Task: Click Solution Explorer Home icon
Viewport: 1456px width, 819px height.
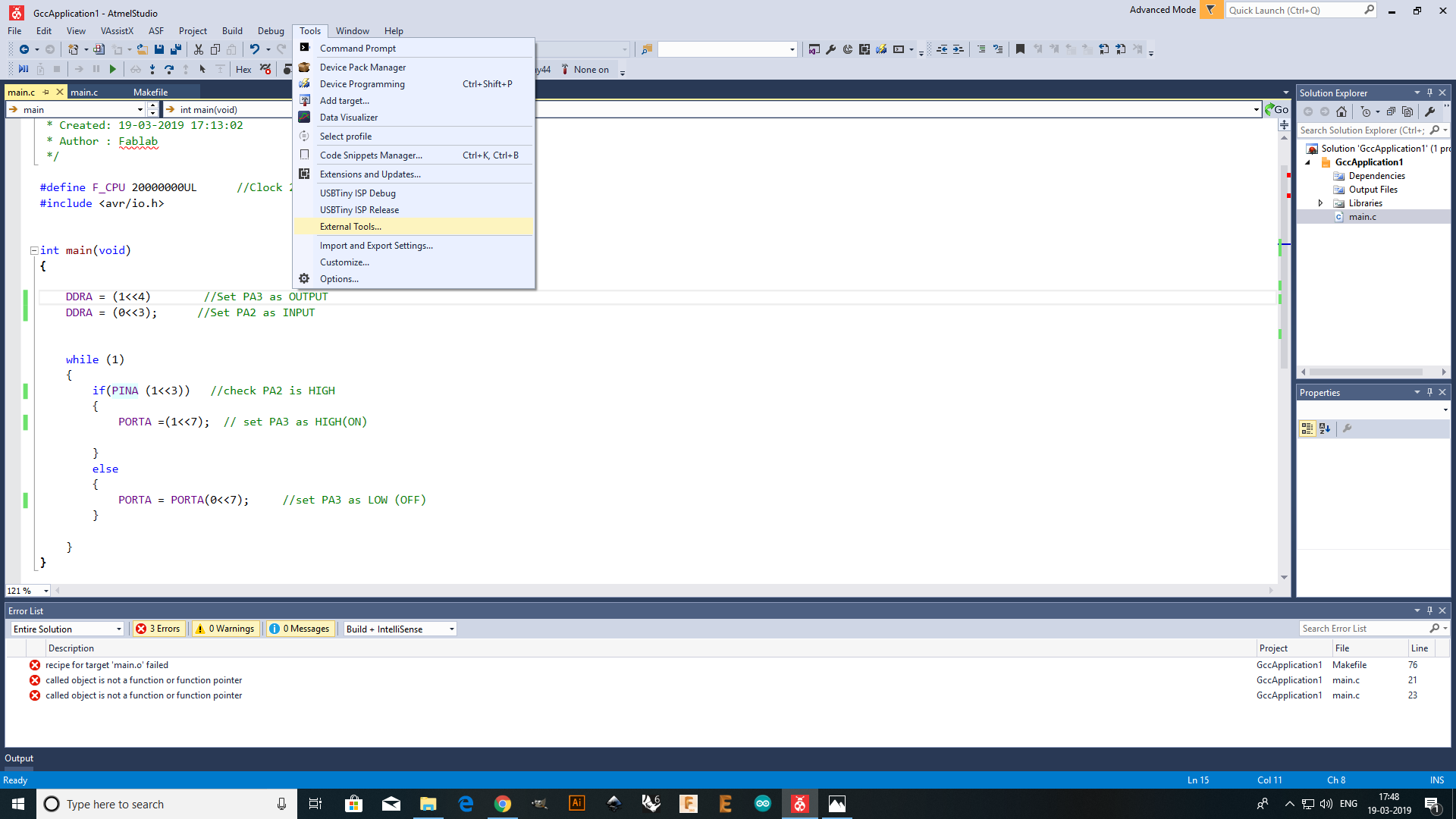Action: [1341, 111]
